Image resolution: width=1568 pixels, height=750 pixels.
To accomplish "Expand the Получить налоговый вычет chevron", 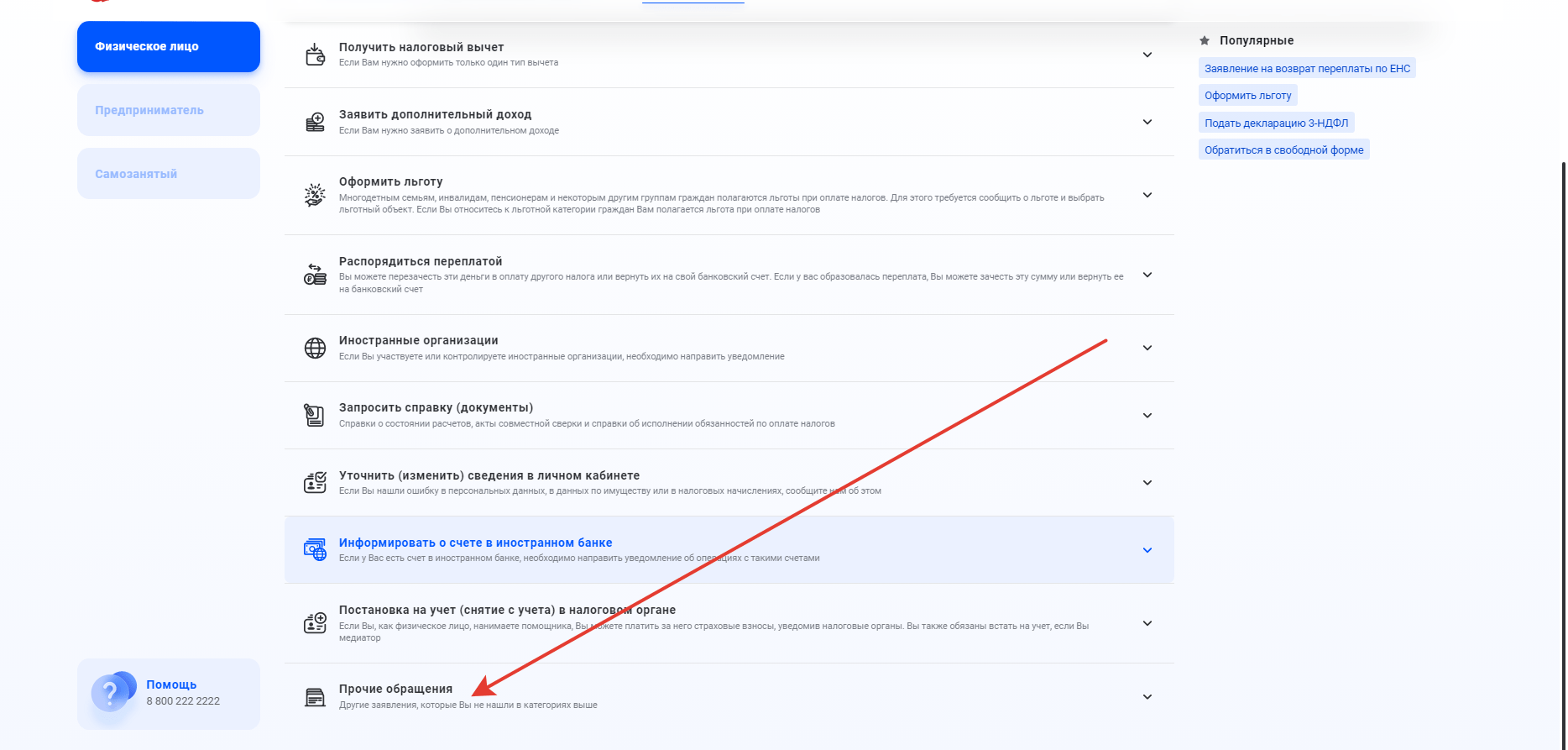I will 1147,55.
